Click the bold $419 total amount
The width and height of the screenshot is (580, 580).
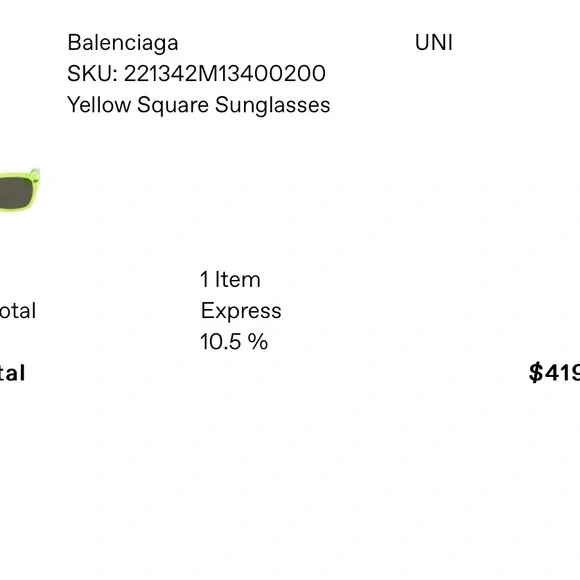554,372
